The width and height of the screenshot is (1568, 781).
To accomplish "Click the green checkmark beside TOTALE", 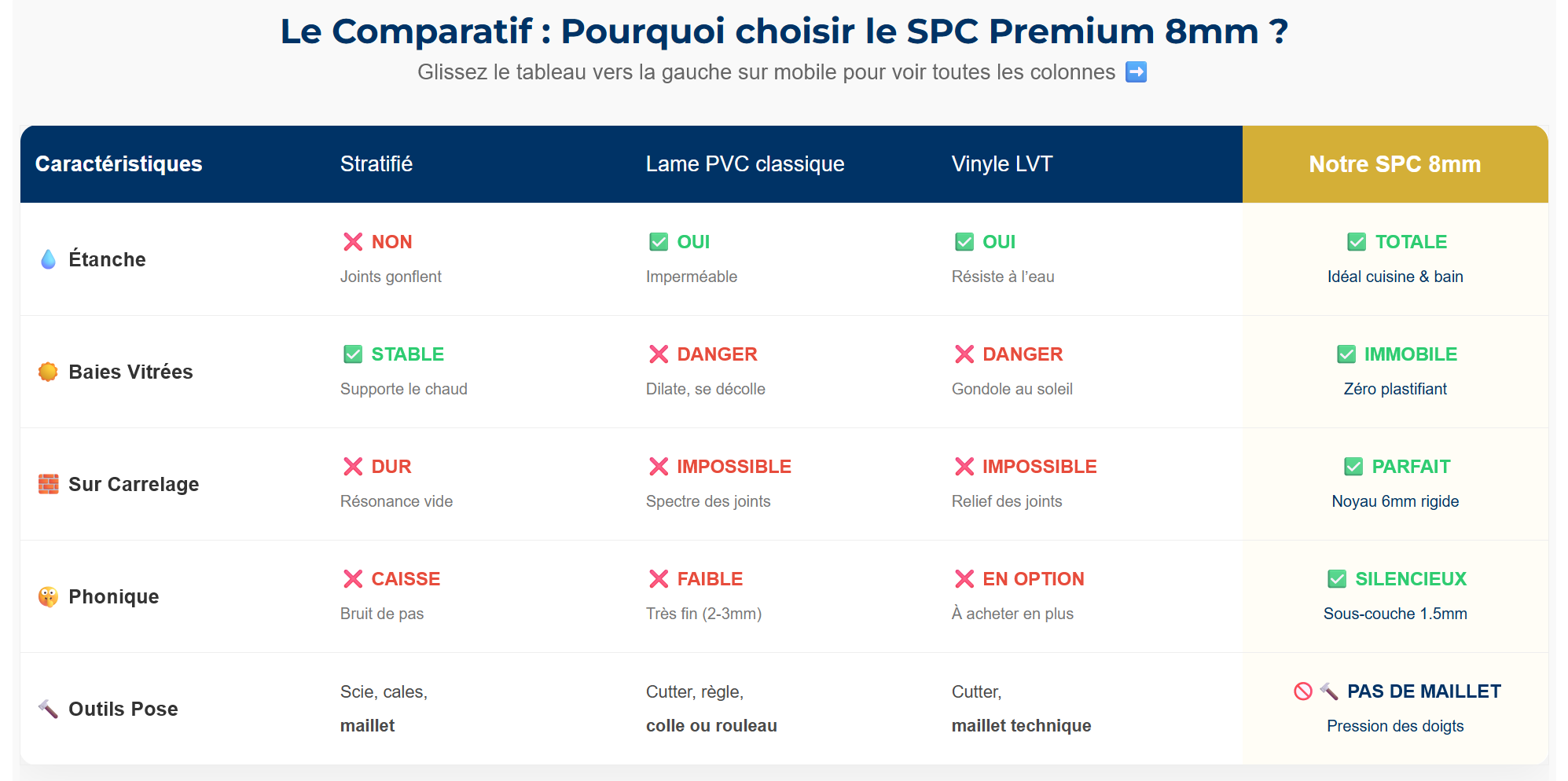I will click(1357, 242).
